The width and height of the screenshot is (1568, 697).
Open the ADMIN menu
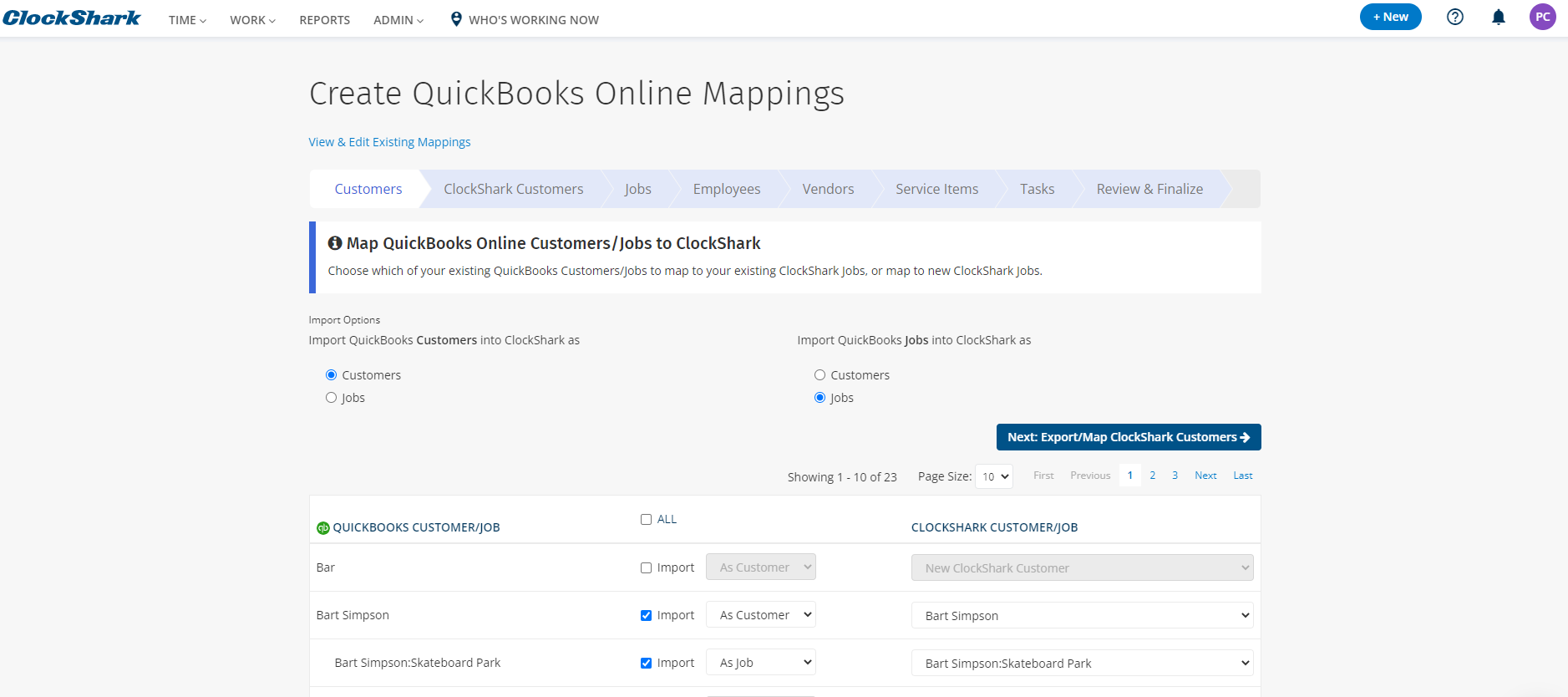[x=398, y=20]
